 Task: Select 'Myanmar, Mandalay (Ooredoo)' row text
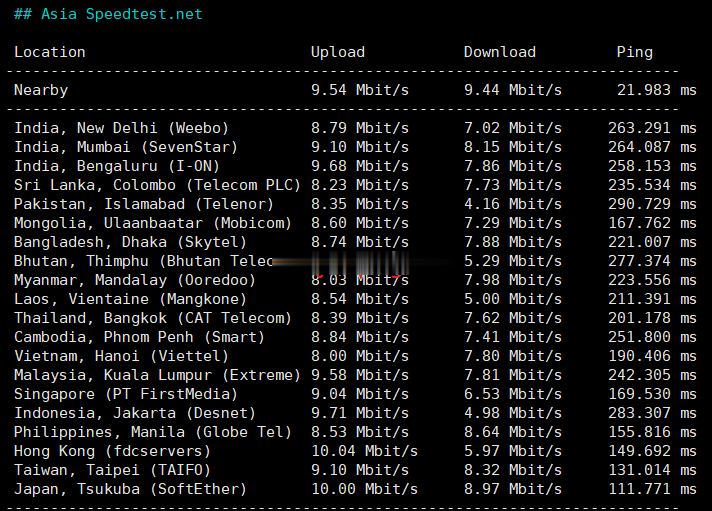pos(135,281)
